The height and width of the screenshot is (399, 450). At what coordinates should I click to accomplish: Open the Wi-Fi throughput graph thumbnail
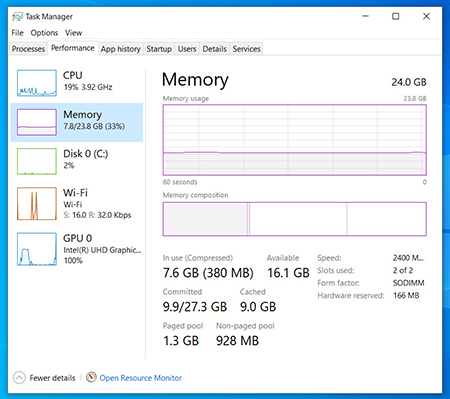click(37, 203)
